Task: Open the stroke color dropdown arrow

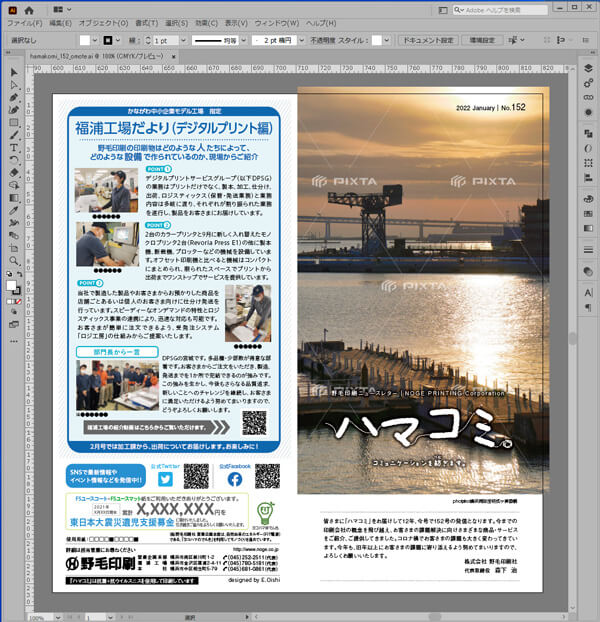Action: pyautogui.click(x=118, y=40)
